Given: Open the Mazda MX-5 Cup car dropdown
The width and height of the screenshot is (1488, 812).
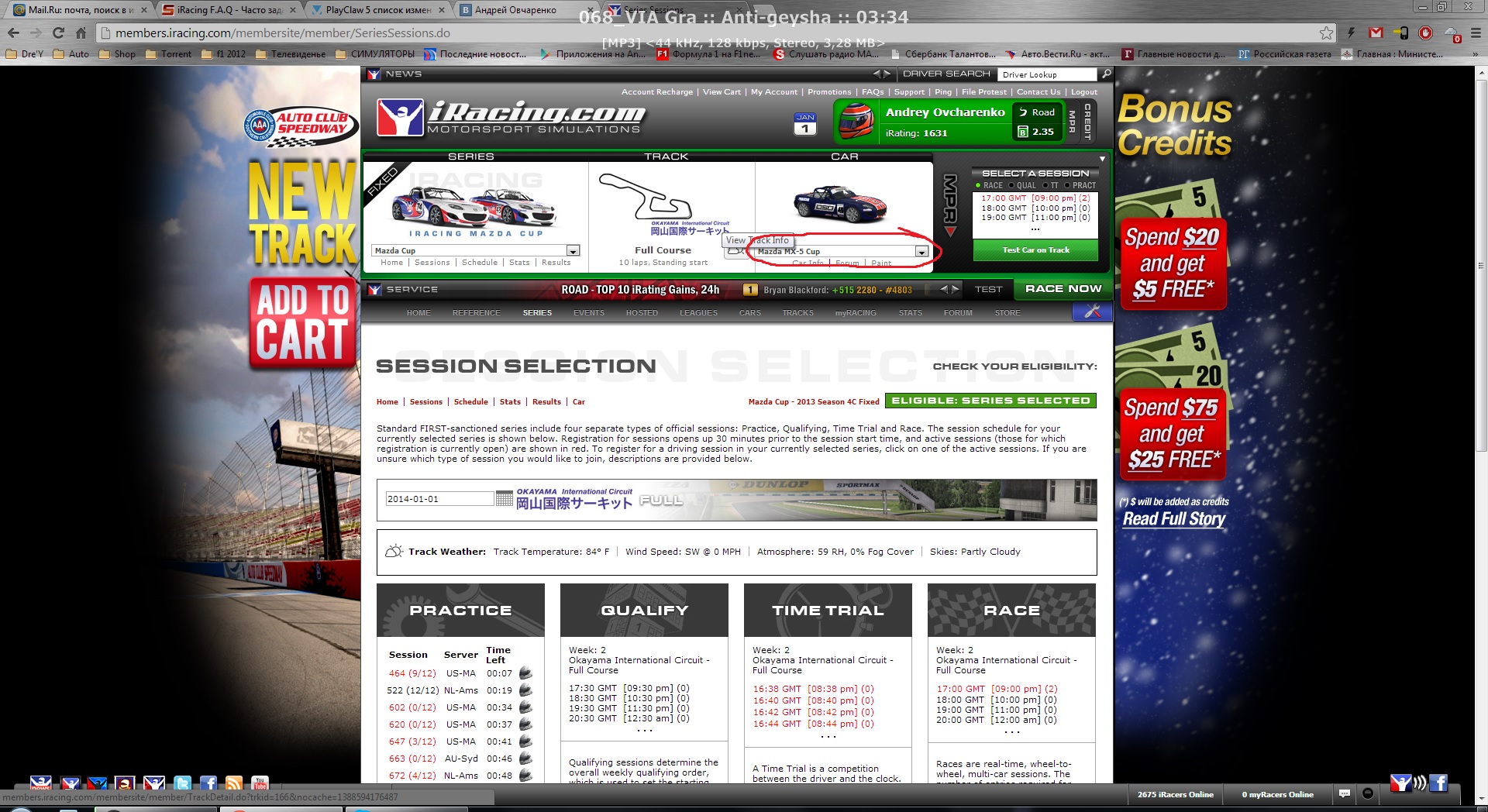Looking at the screenshot, I should [921, 252].
